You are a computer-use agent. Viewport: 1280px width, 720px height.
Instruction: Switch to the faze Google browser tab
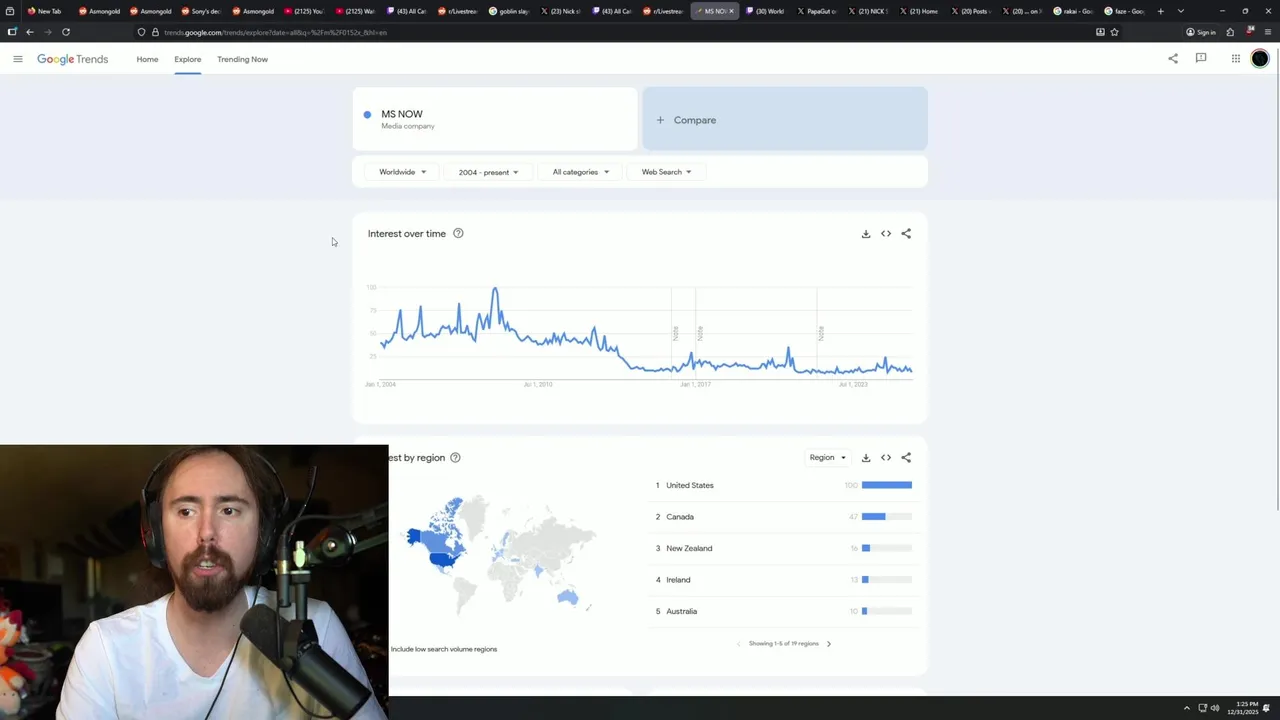tap(1124, 11)
